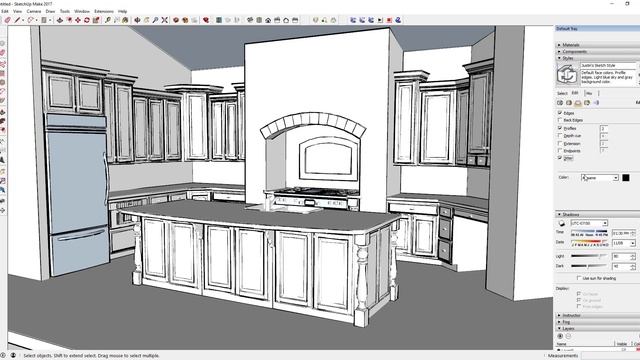
Task: Expand the Materials panel
Action: [x=598, y=45]
